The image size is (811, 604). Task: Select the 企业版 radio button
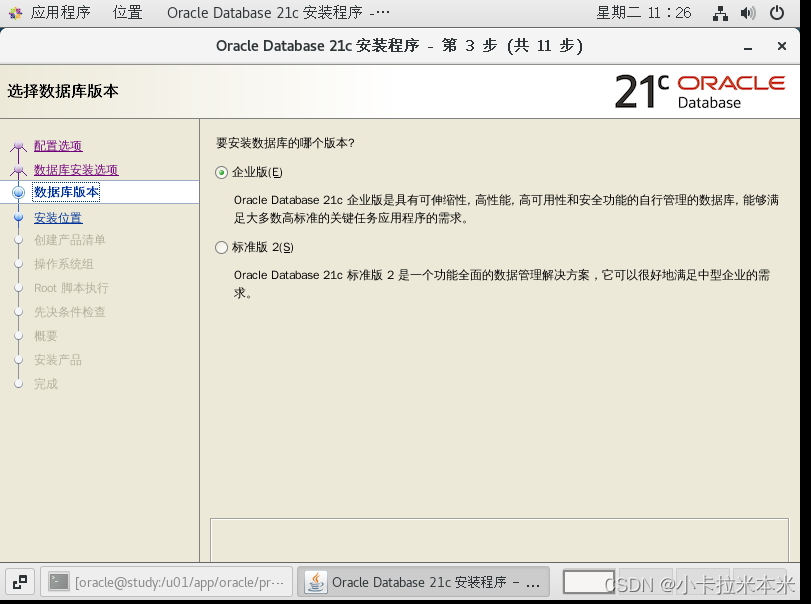pos(220,172)
